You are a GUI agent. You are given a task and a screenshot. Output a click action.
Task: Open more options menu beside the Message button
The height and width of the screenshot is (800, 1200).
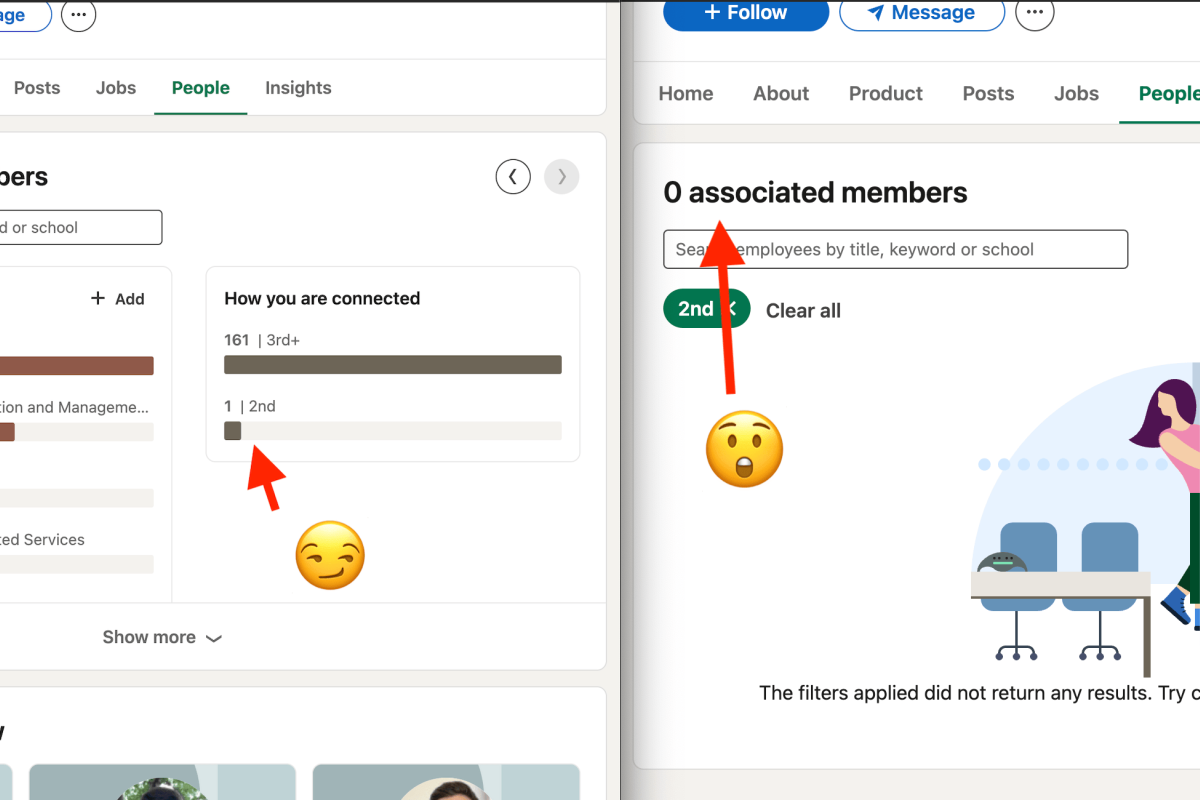coord(1035,14)
